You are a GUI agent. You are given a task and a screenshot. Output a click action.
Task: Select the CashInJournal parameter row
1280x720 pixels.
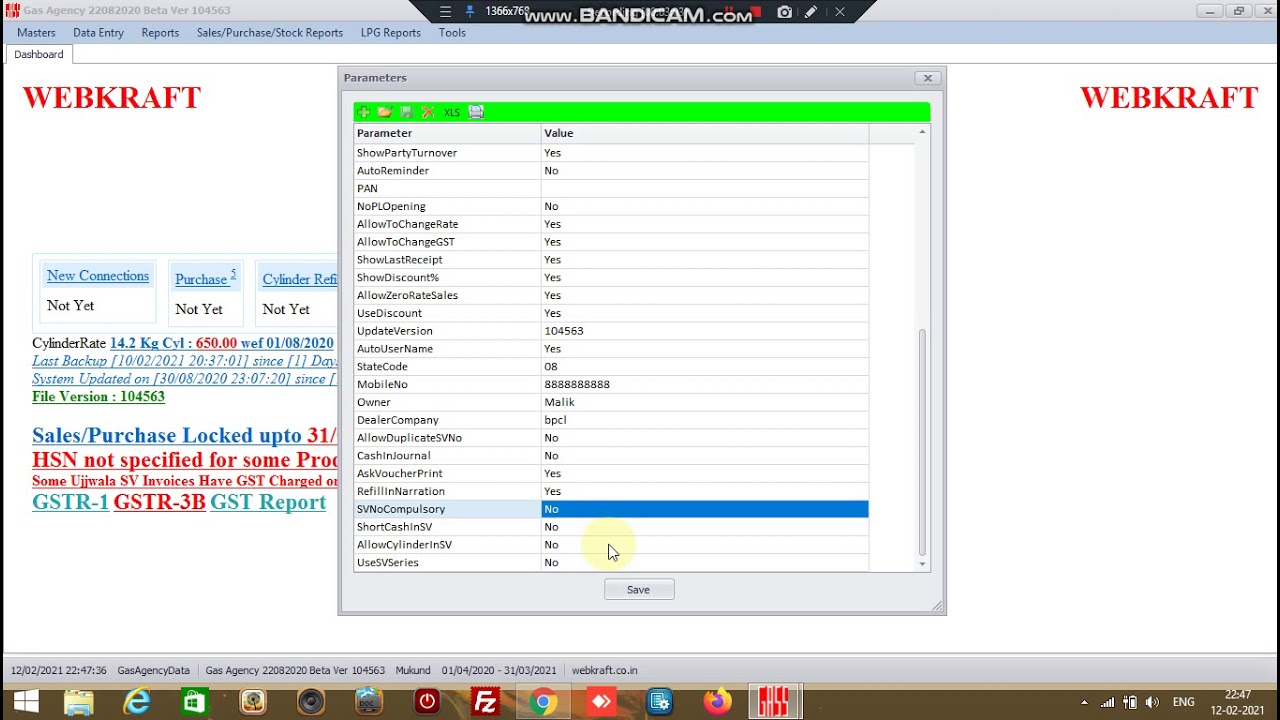point(611,456)
